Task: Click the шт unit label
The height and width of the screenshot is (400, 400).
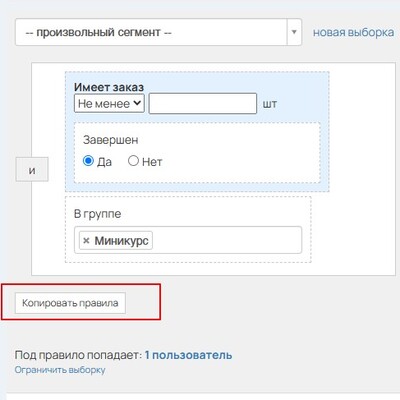Action: point(270,104)
